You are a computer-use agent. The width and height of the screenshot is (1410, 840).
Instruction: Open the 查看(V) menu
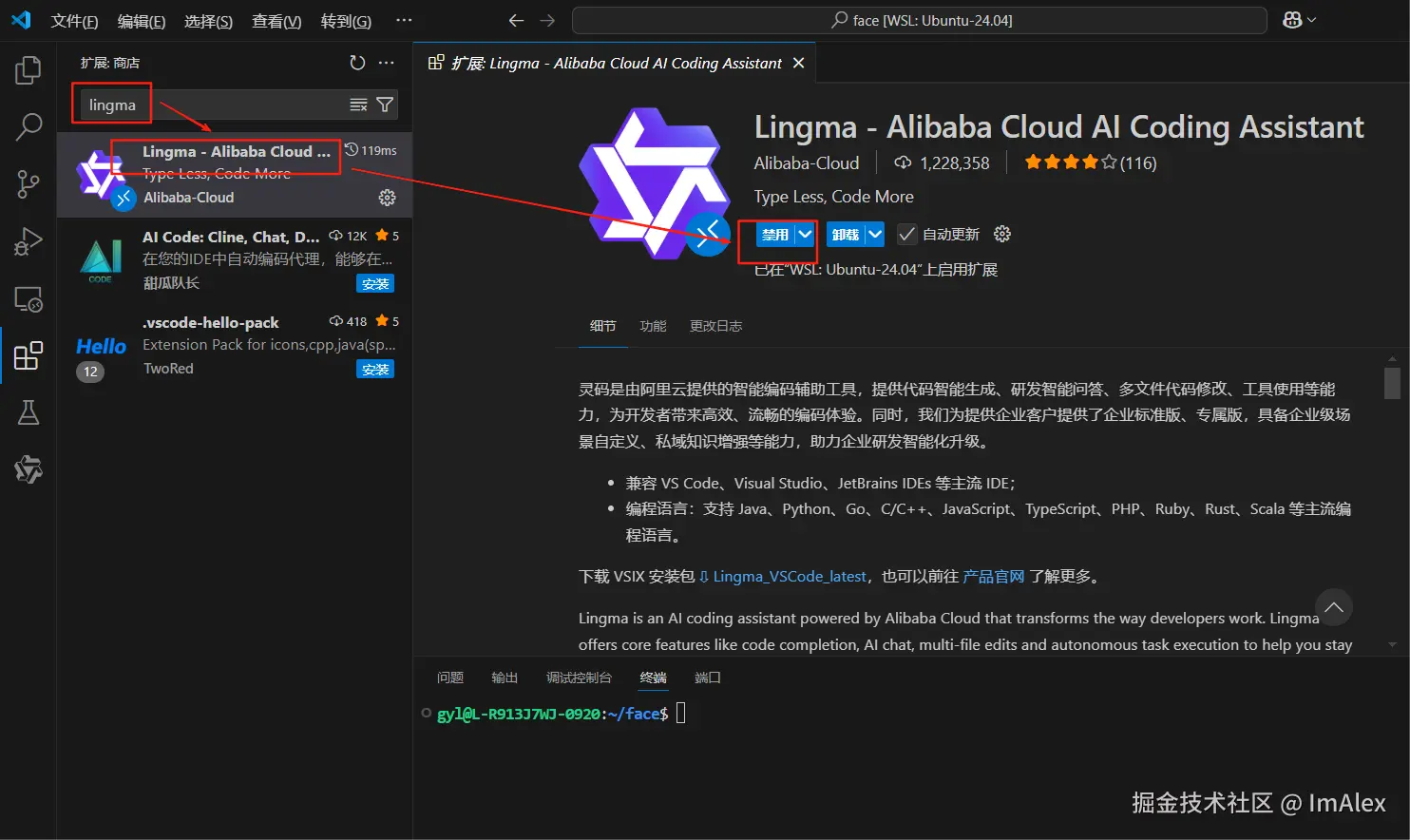(x=276, y=21)
